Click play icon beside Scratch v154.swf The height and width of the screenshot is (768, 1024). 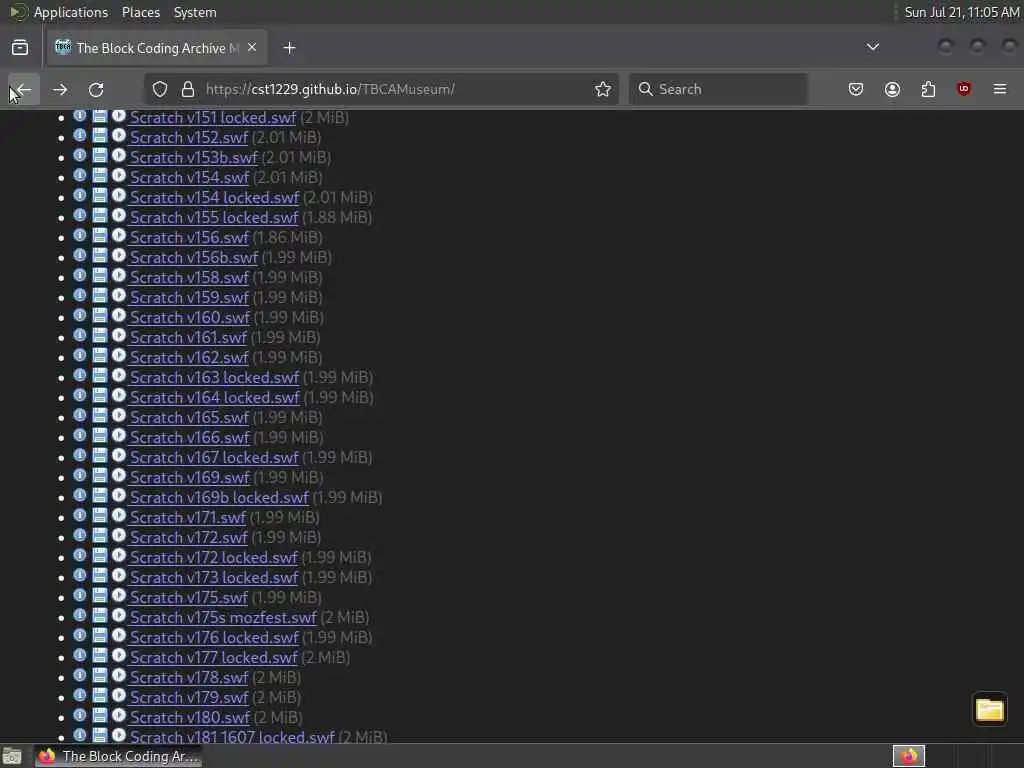click(x=119, y=176)
